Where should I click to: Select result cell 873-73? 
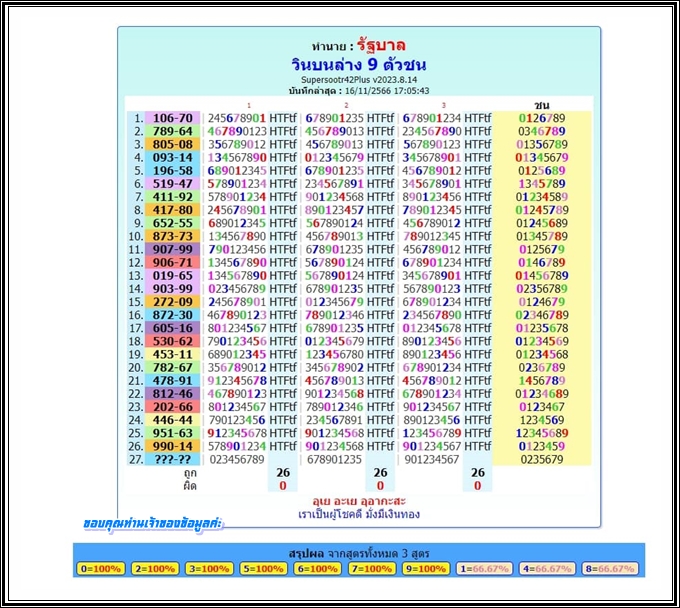173,236
